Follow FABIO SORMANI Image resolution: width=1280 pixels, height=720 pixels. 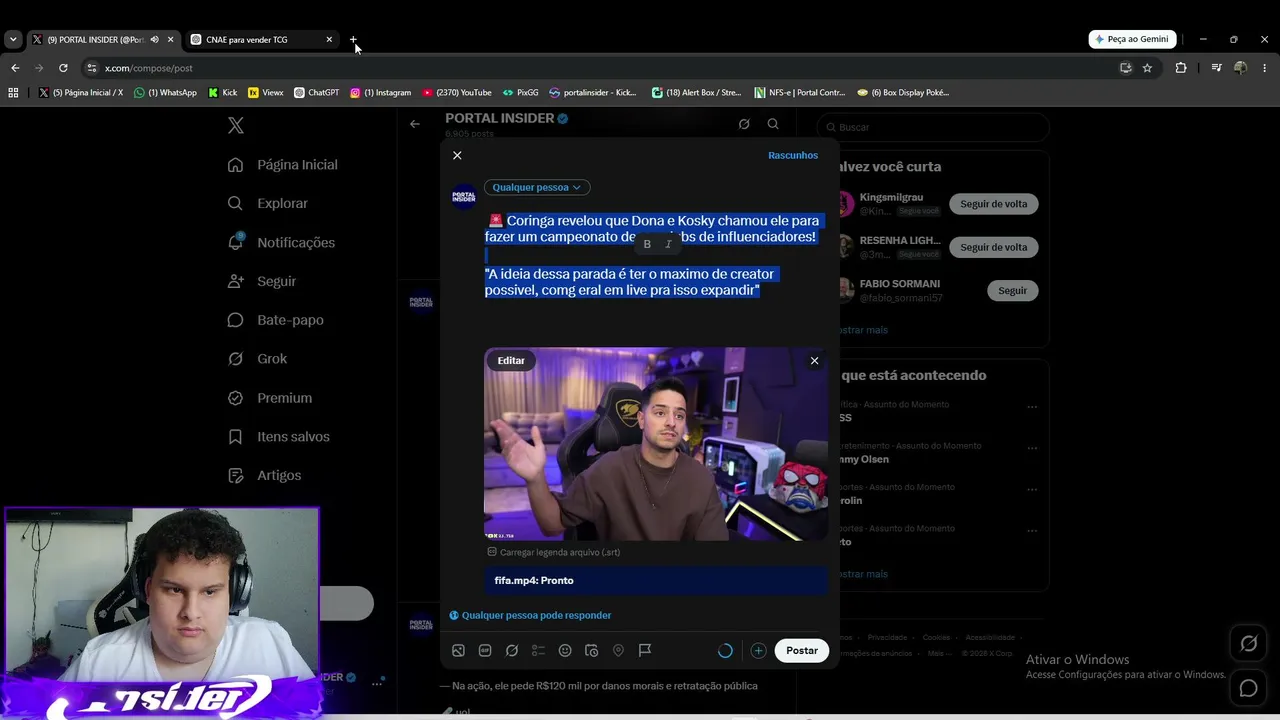point(1013,290)
